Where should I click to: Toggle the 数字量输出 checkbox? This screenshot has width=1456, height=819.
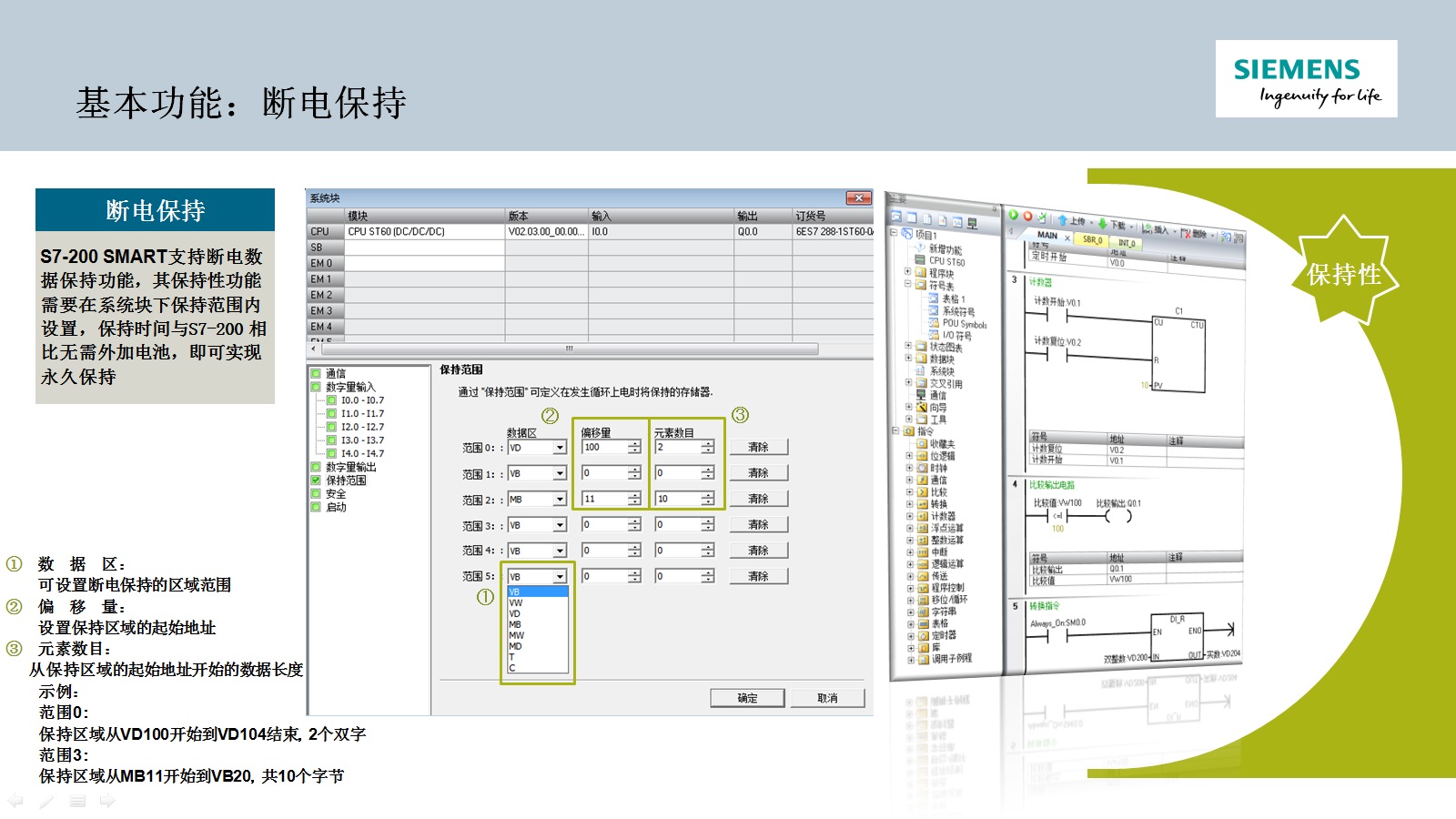click(x=316, y=467)
